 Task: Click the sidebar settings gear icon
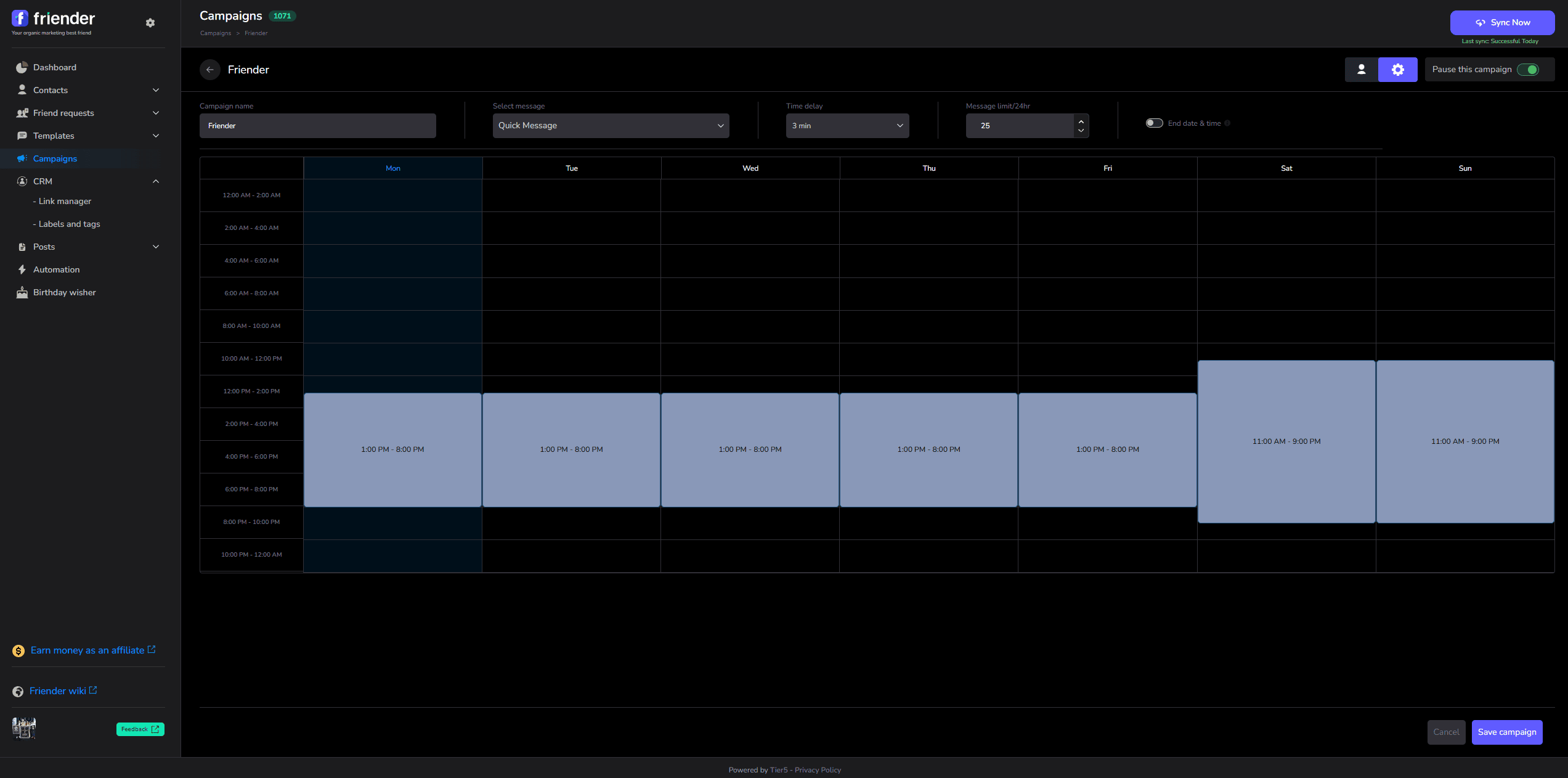point(150,23)
